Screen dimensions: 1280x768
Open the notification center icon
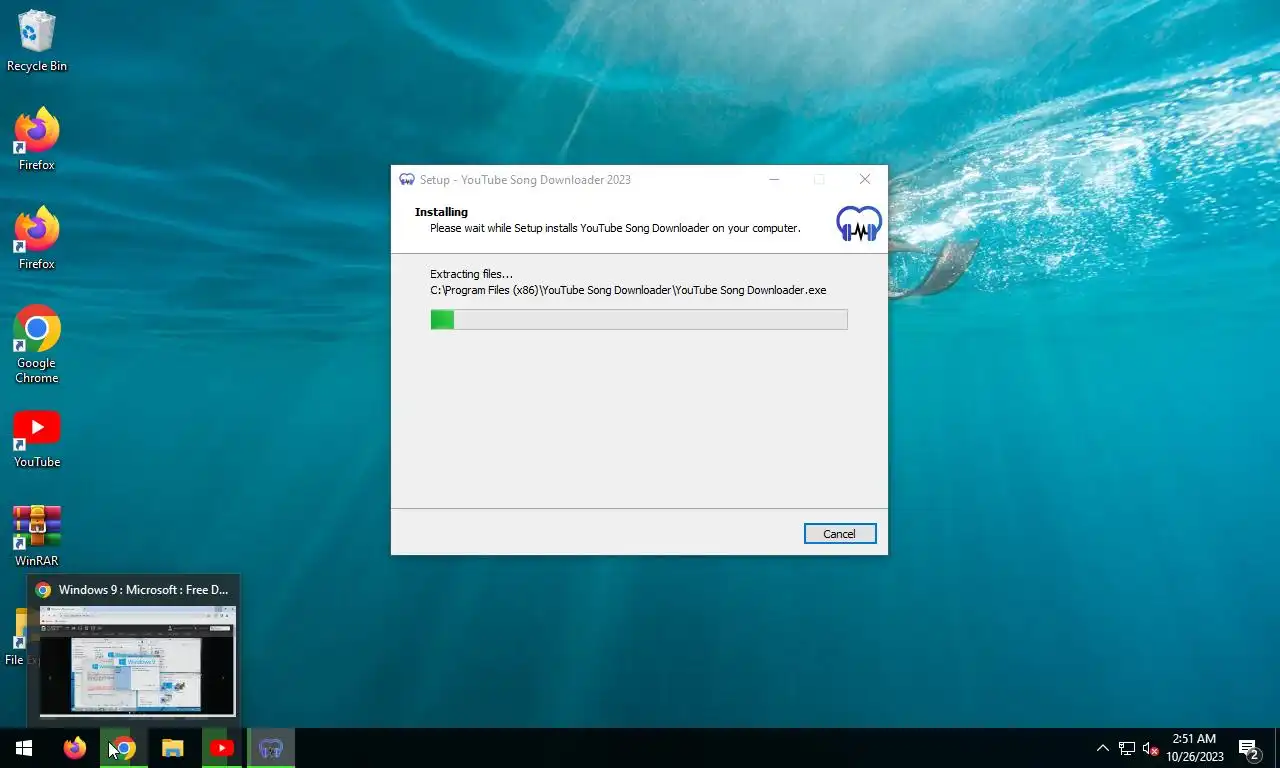point(1249,748)
